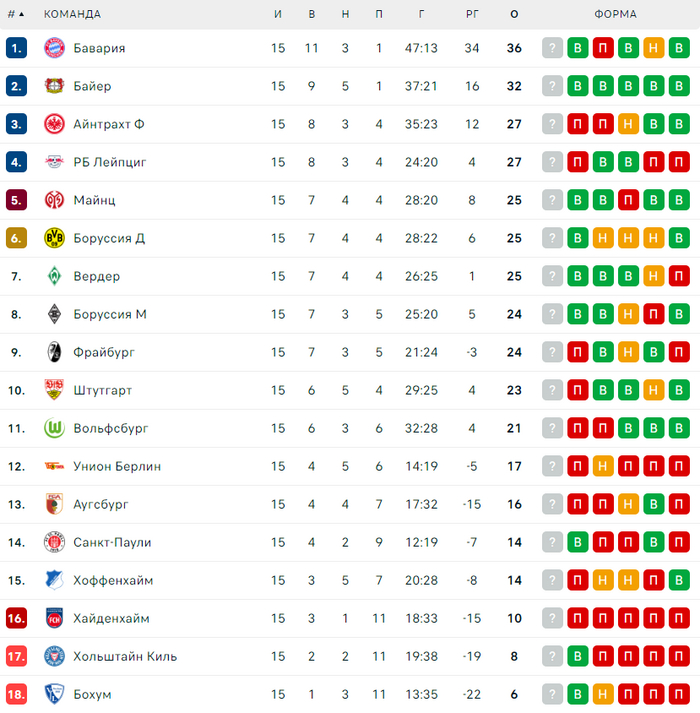Viewport: 700px width, 713px height.
Task: Click the RB Leipzig team logo
Action: pyautogui.click(x=54, y=162)
